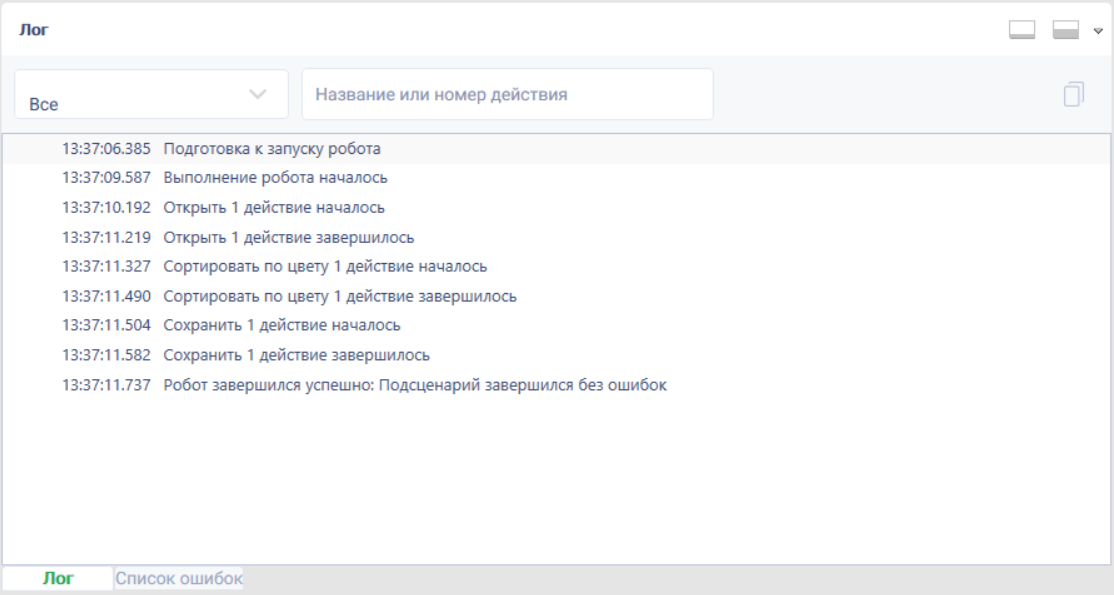The height and width of the screenshot is (595, 1114).
Task: Click the Лог panel title
Action: 34,30
